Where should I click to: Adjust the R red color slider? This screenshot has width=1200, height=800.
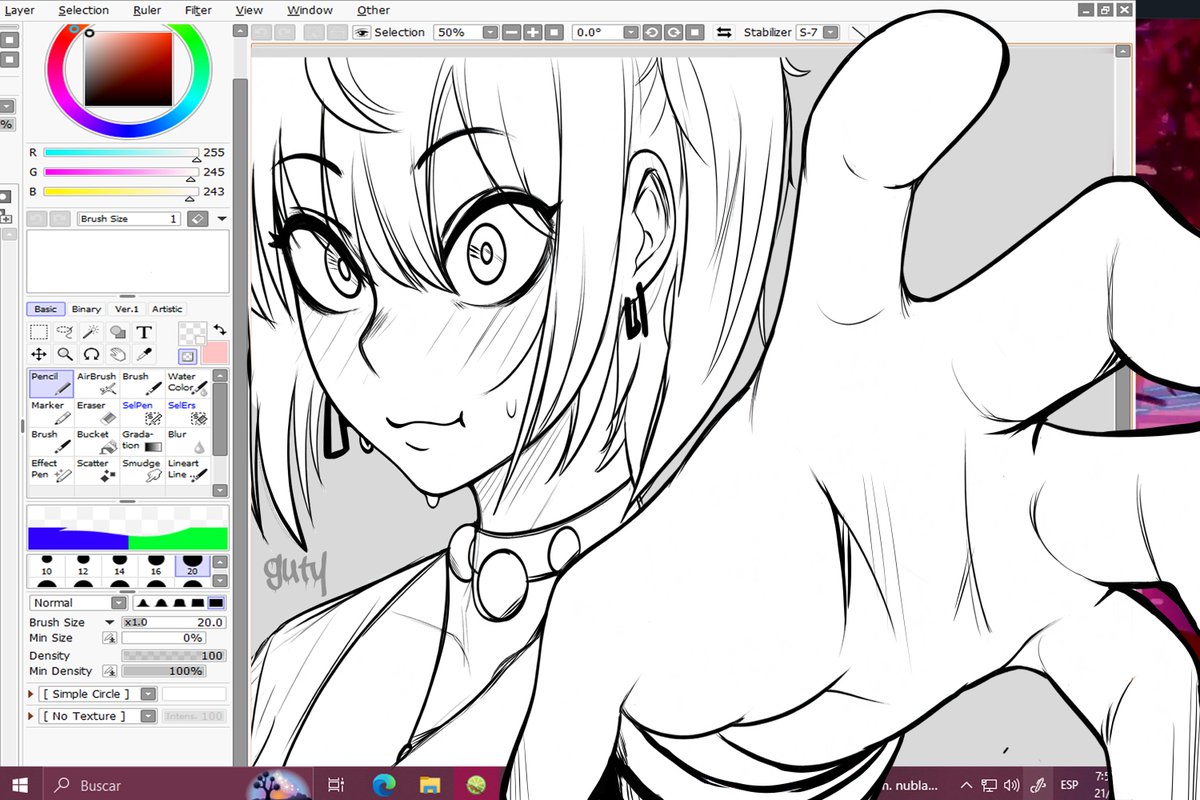[x=120, y=153]
